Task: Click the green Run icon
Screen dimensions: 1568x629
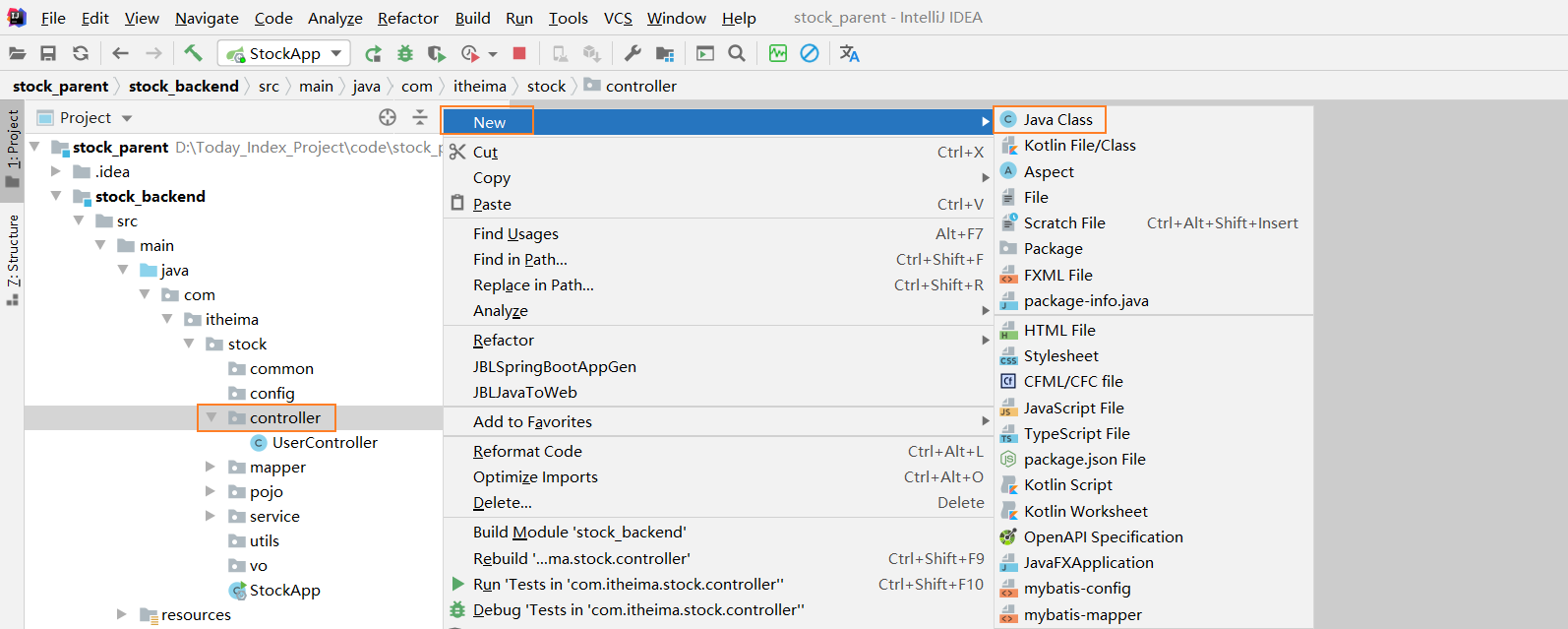Action: (x=373, y=53)
